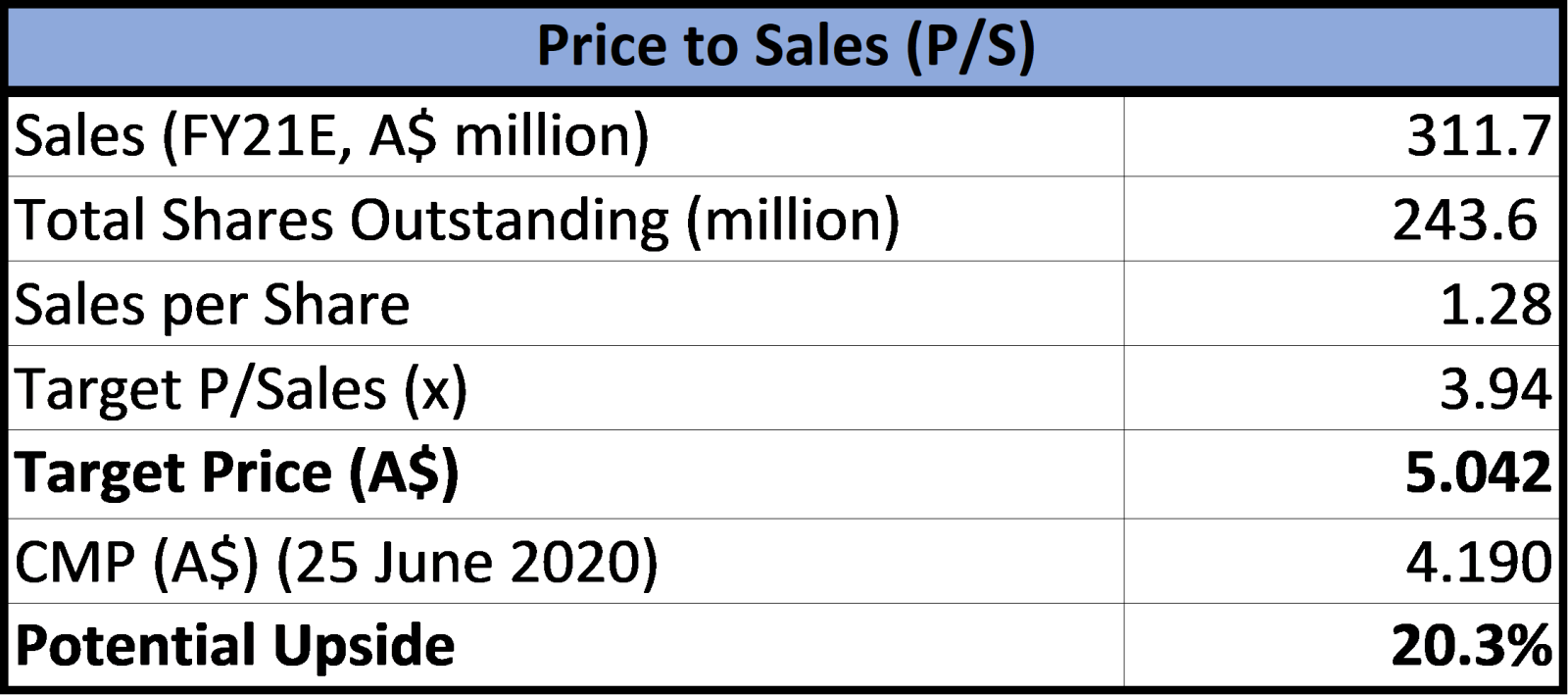
Task: Select the 243.6 shares value cell
Action: 1341,220
